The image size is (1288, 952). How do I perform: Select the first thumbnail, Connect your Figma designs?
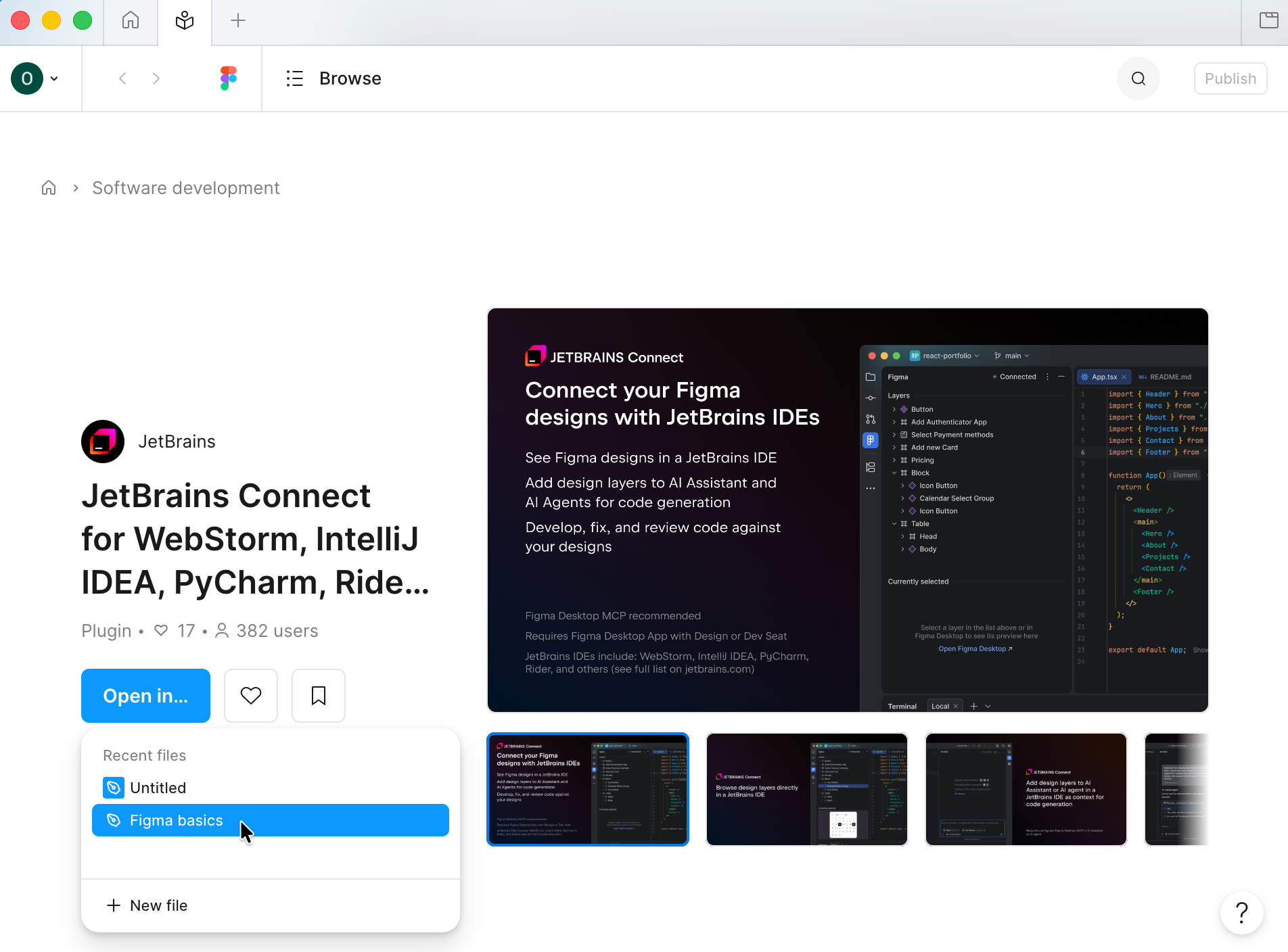pos(588,789)
